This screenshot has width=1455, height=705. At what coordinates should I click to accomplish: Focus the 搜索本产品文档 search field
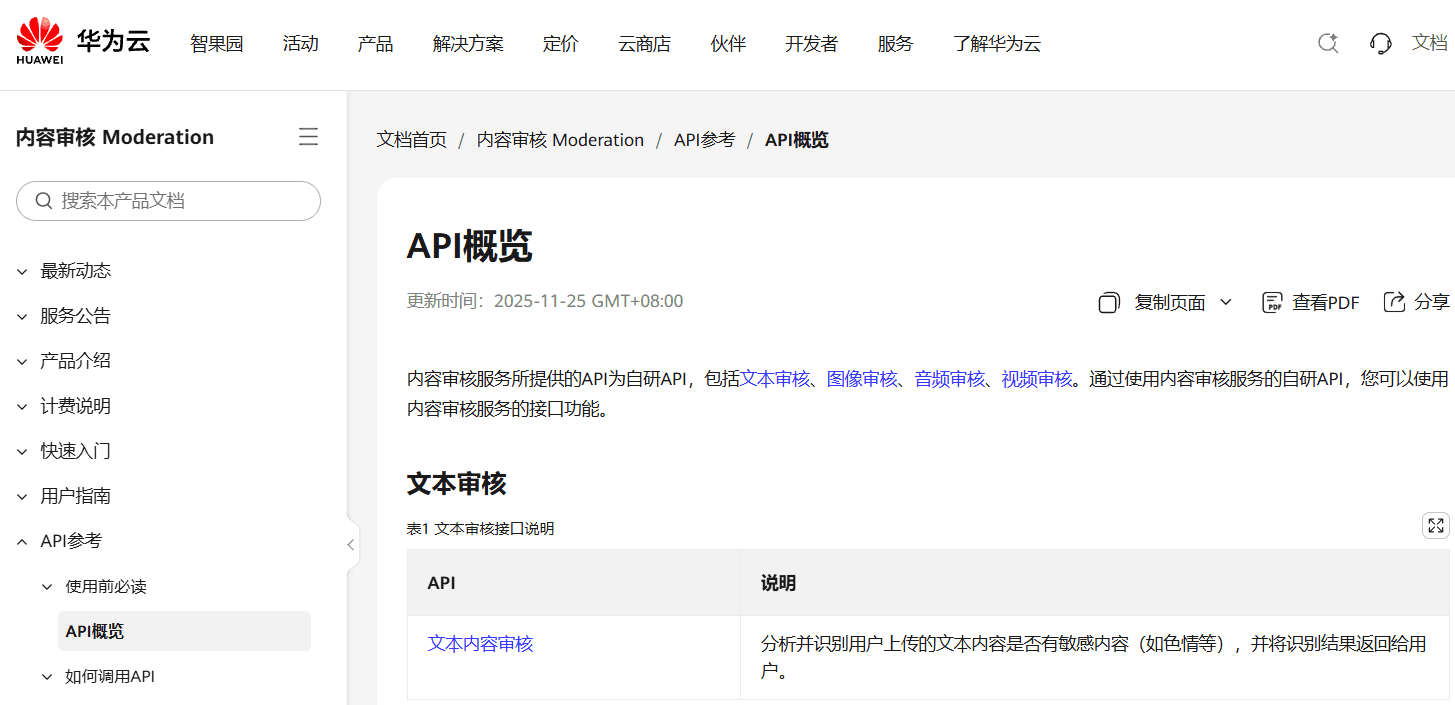coord(168,201)
